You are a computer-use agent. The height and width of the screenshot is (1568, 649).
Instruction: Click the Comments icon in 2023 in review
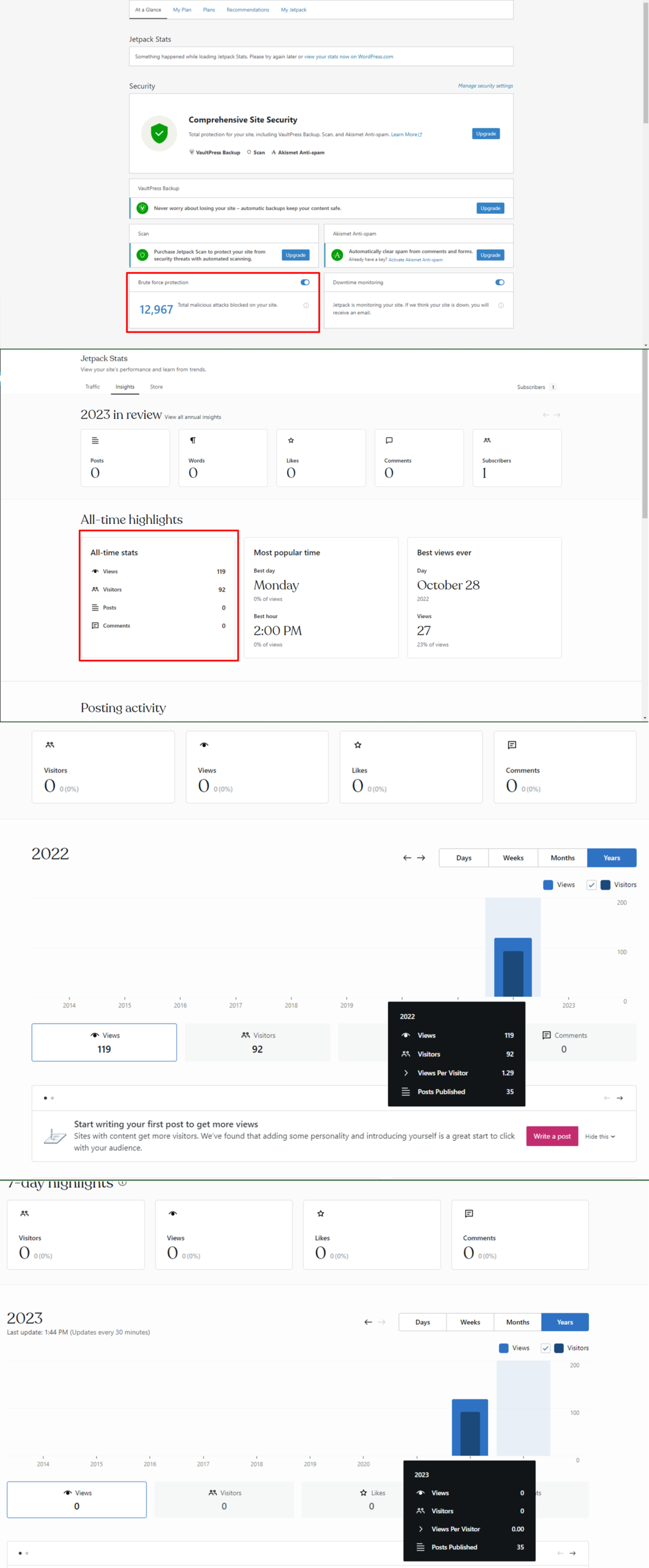tap(389, 440)
